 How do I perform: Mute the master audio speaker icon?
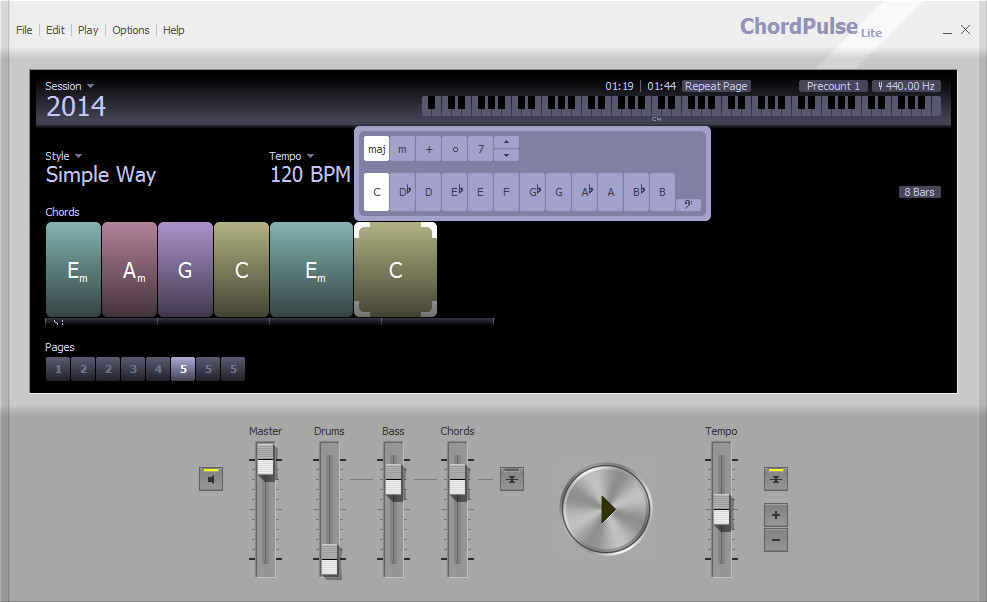coord(211,479)
